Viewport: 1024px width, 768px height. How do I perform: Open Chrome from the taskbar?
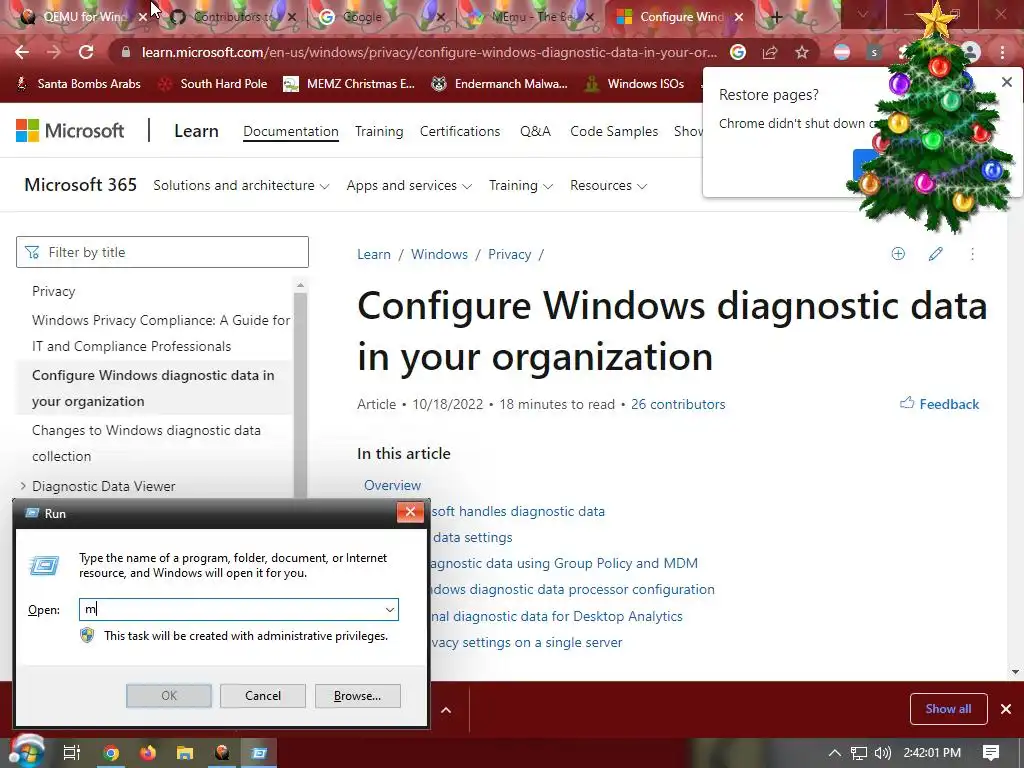111,753
